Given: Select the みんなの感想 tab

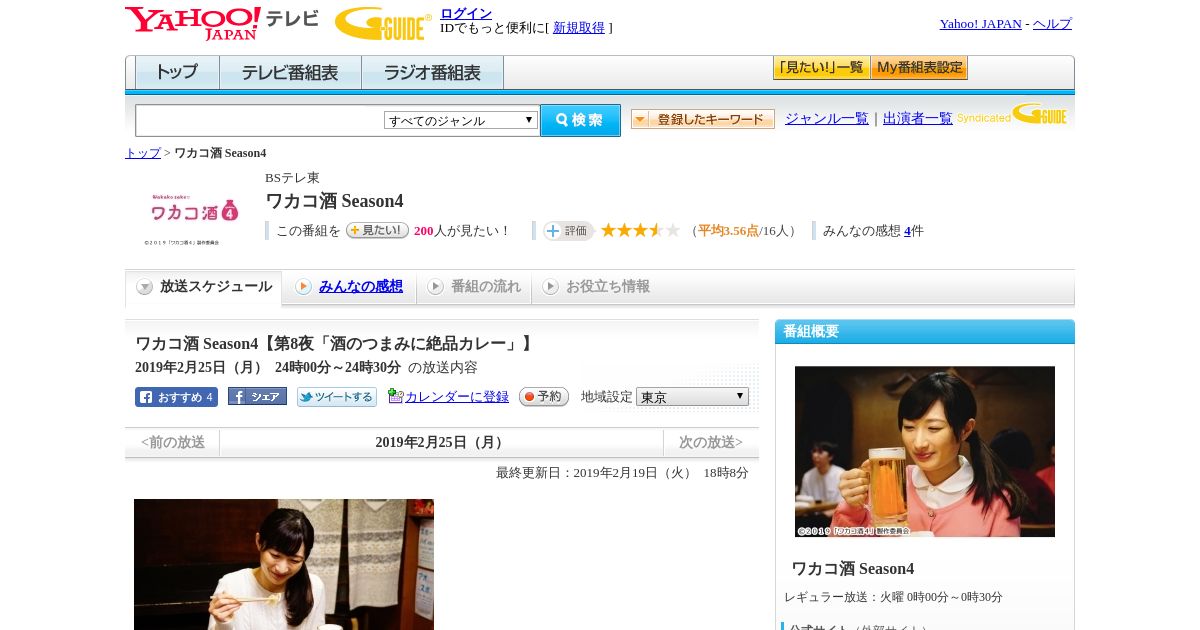Looking at the screenshot, I should point(349,287).
